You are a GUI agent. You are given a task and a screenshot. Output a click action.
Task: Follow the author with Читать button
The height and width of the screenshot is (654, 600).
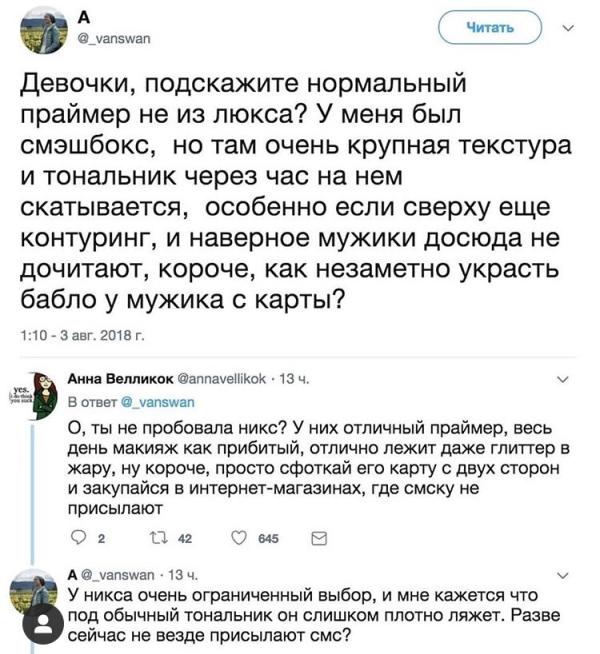(x=490, y=28)
